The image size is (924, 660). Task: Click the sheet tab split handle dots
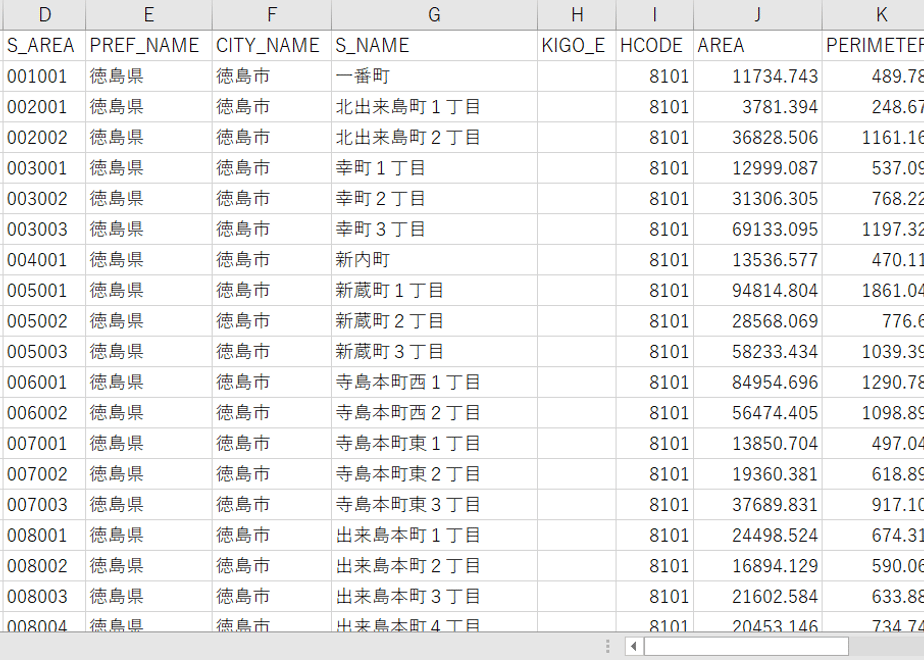coord(609,646)
